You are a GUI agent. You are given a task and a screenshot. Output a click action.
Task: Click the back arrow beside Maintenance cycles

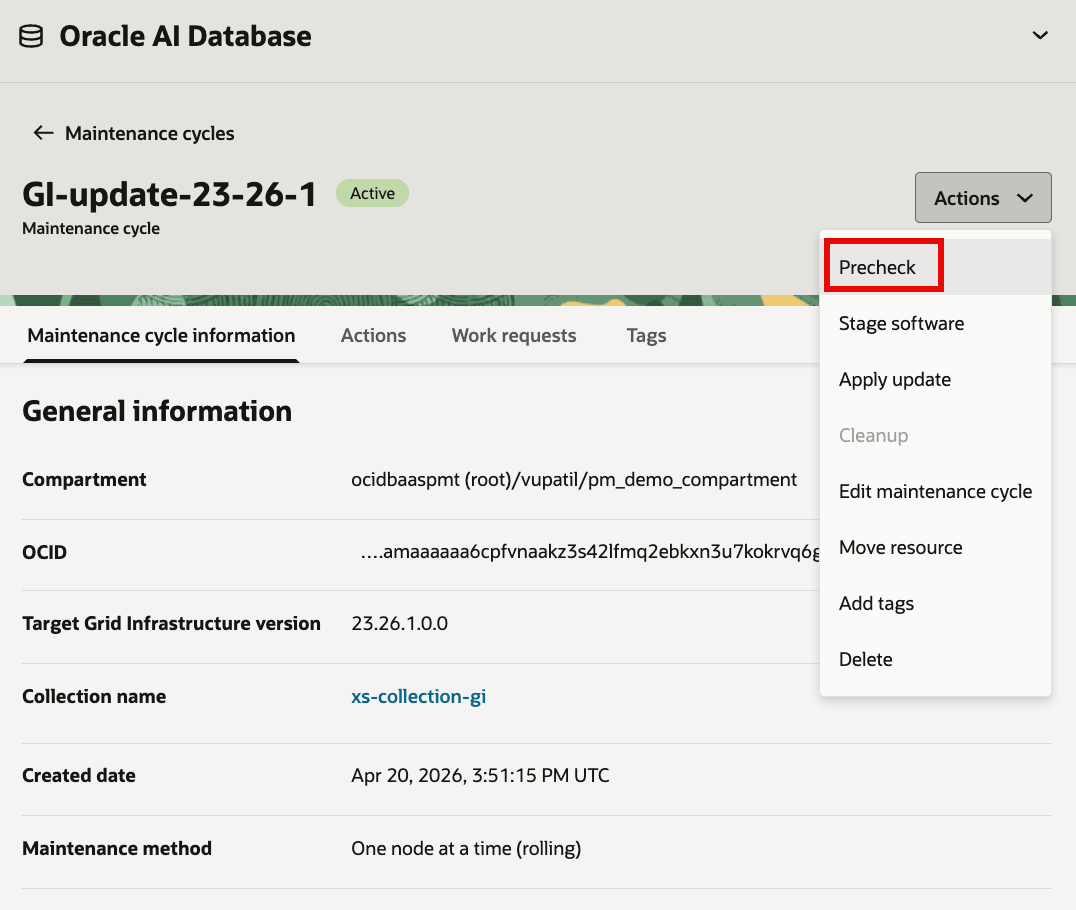click(x=43, y=132)
